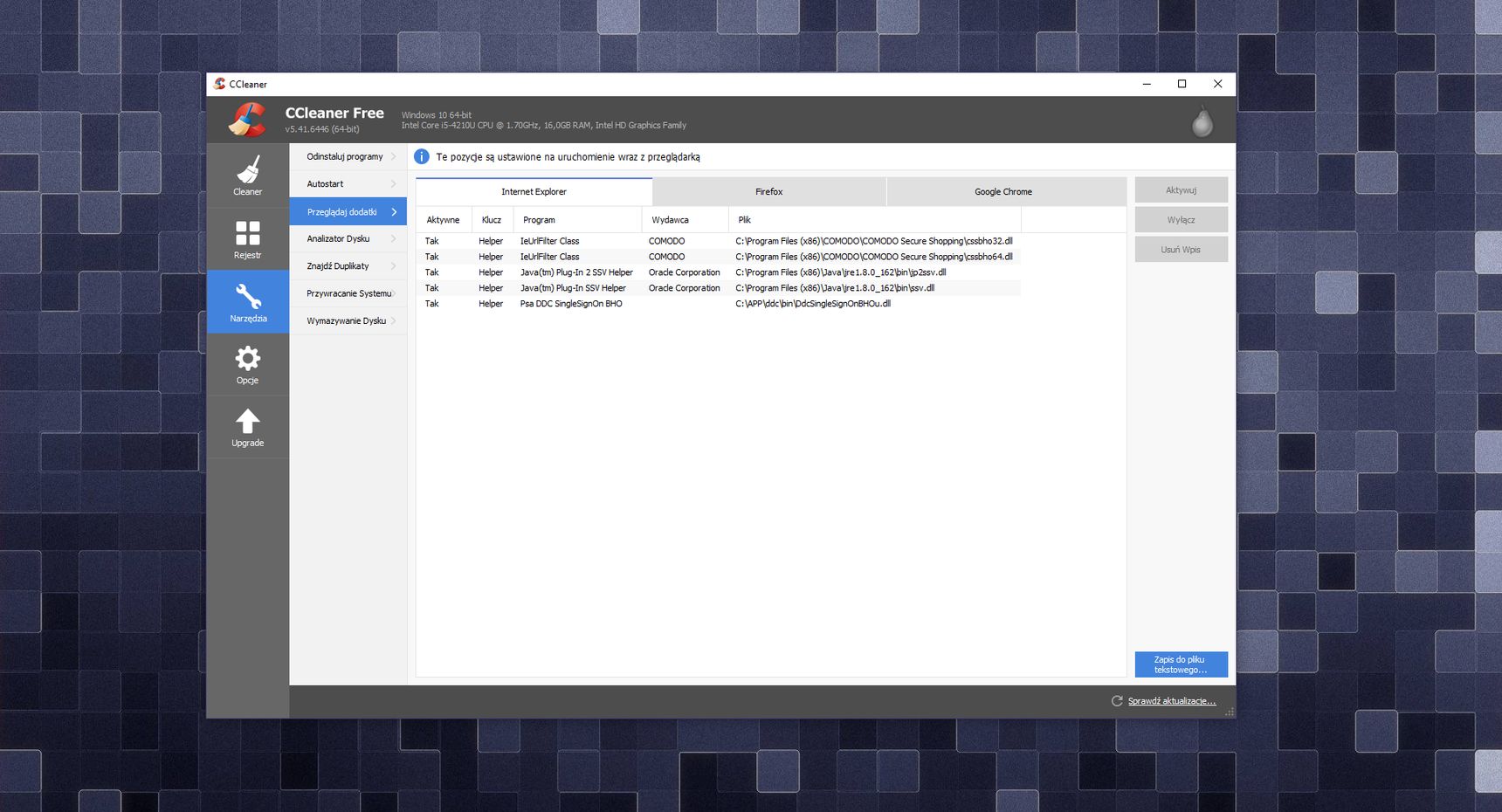Expand chevron next to Wymazywanie Dysku

point(394,320)
